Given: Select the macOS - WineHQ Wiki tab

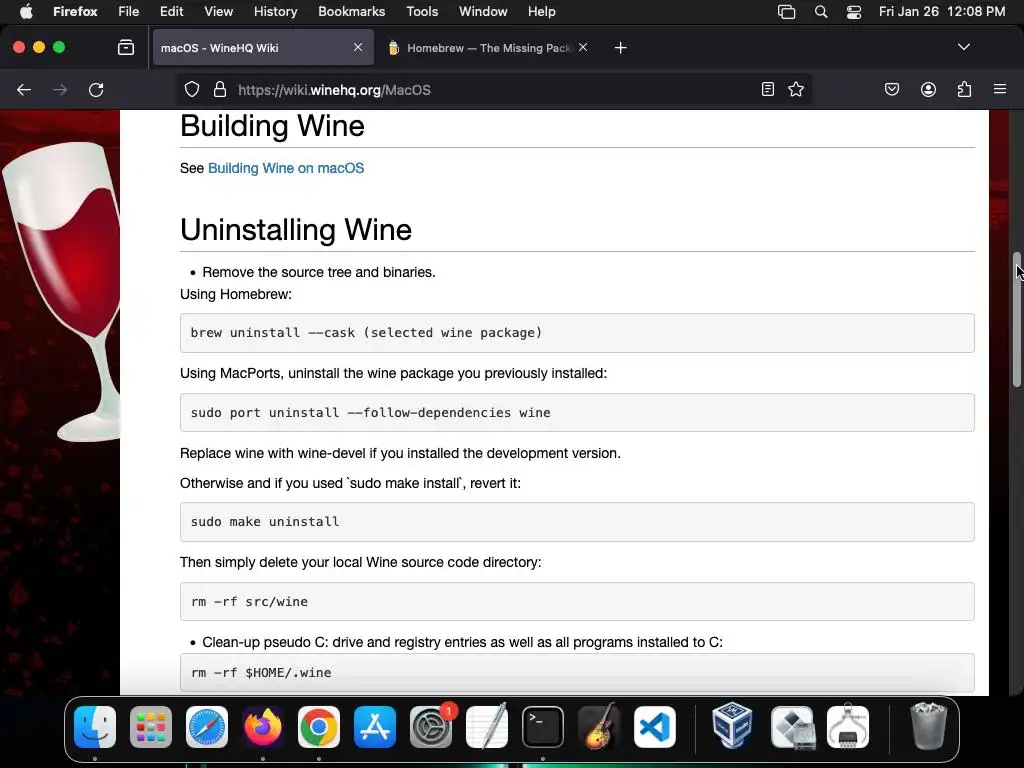Looking at the screenshot, I should tap(263, 48).
